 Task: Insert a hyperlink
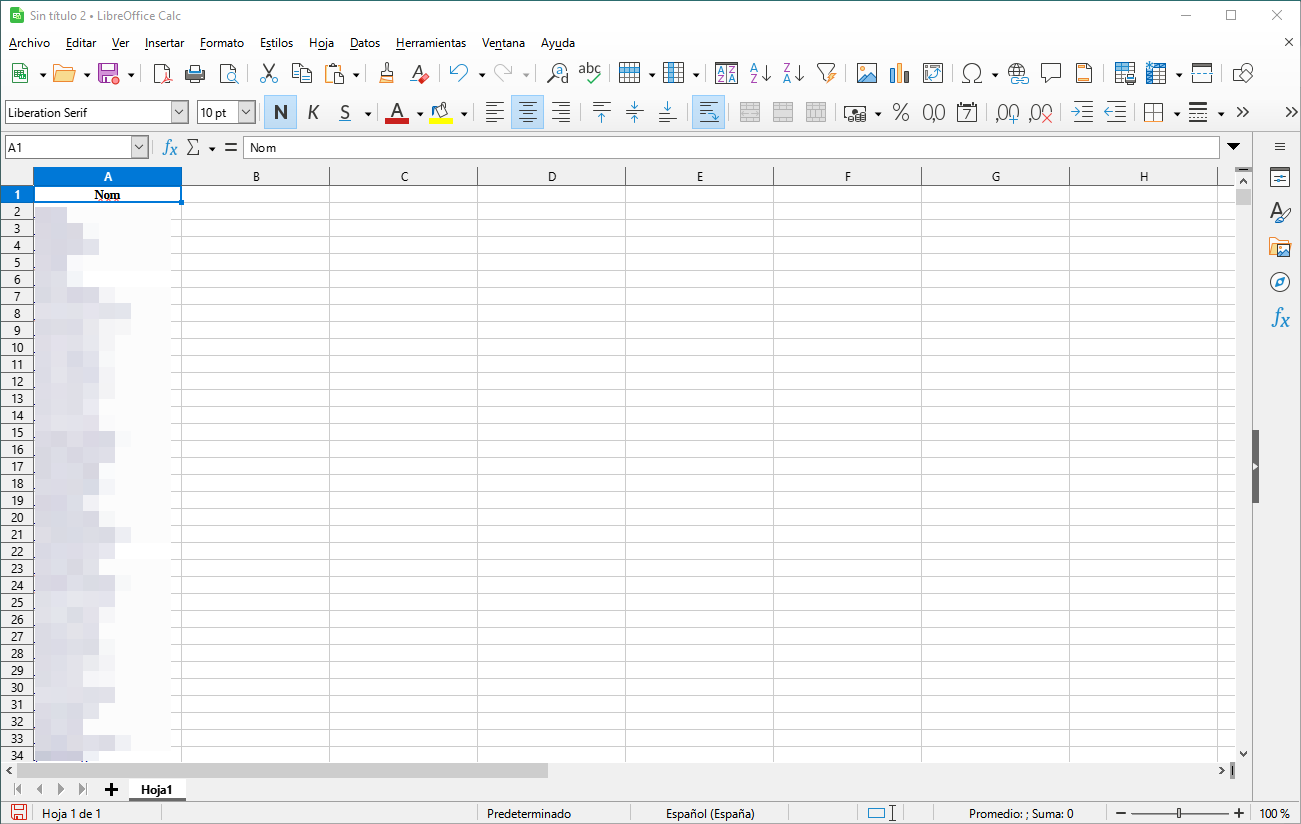coord(1018,73)
